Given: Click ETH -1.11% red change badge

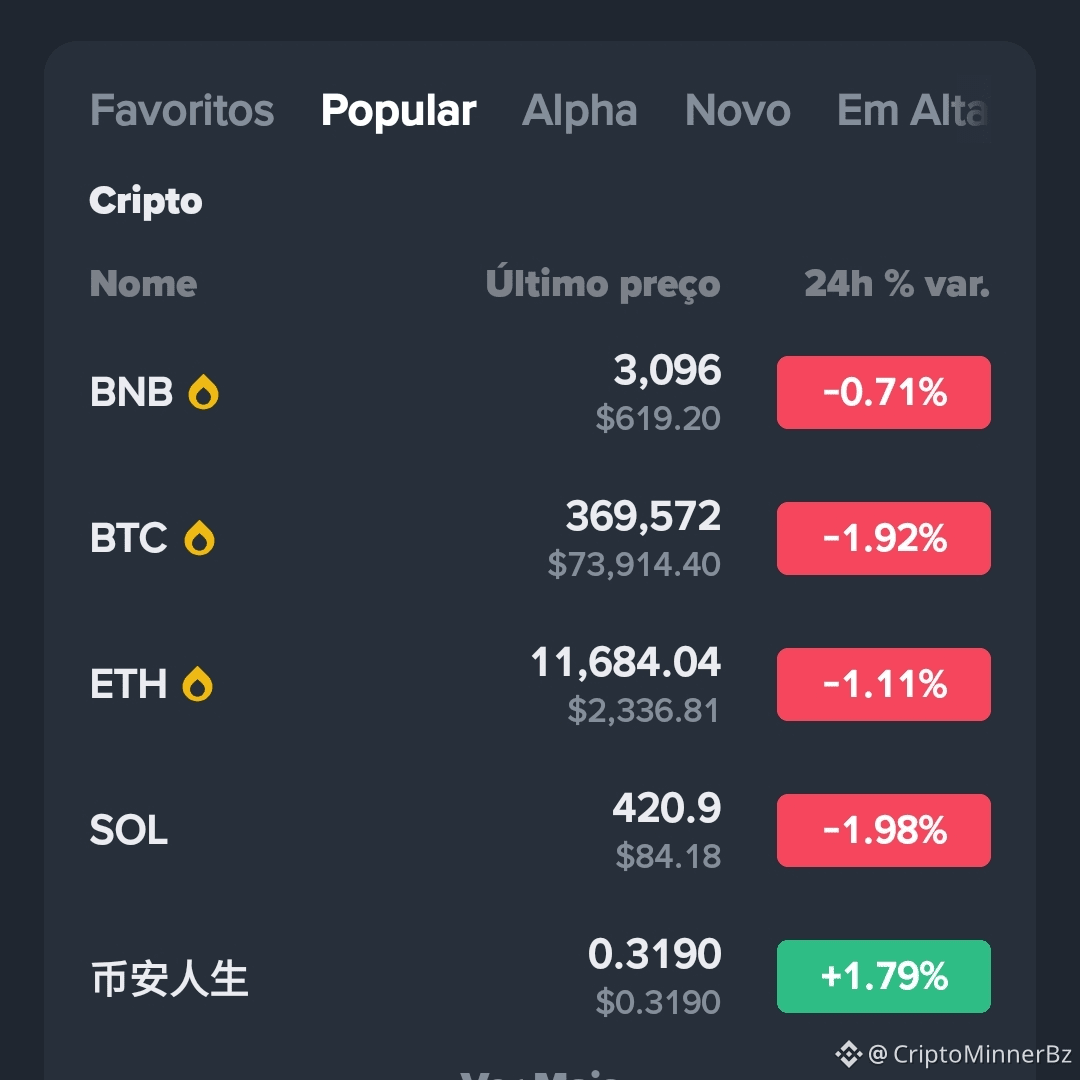Looking at the screenshot, I should [x=884, y=685].
